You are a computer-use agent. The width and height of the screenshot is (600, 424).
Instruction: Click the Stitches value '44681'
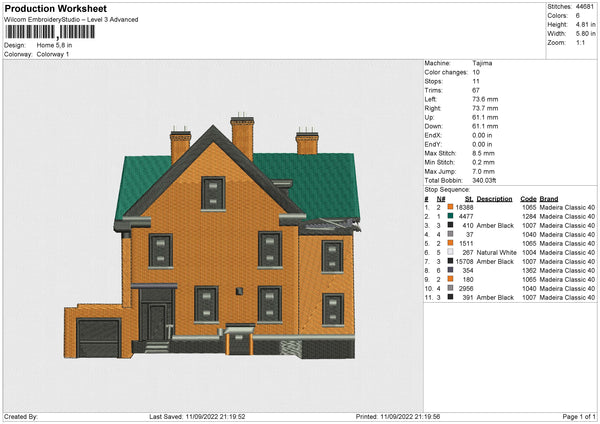pos(585,7)
